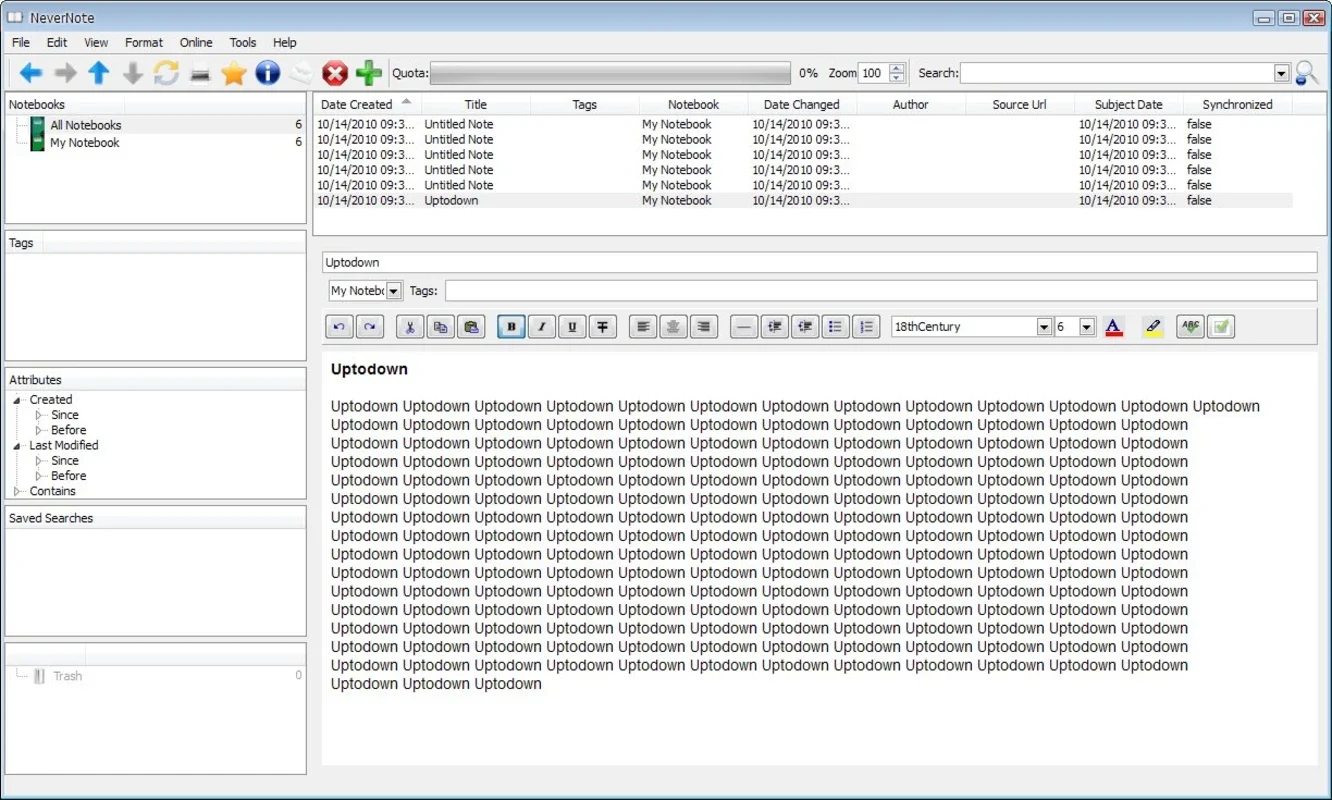Insert a horizontal rule line

[744, 326]
